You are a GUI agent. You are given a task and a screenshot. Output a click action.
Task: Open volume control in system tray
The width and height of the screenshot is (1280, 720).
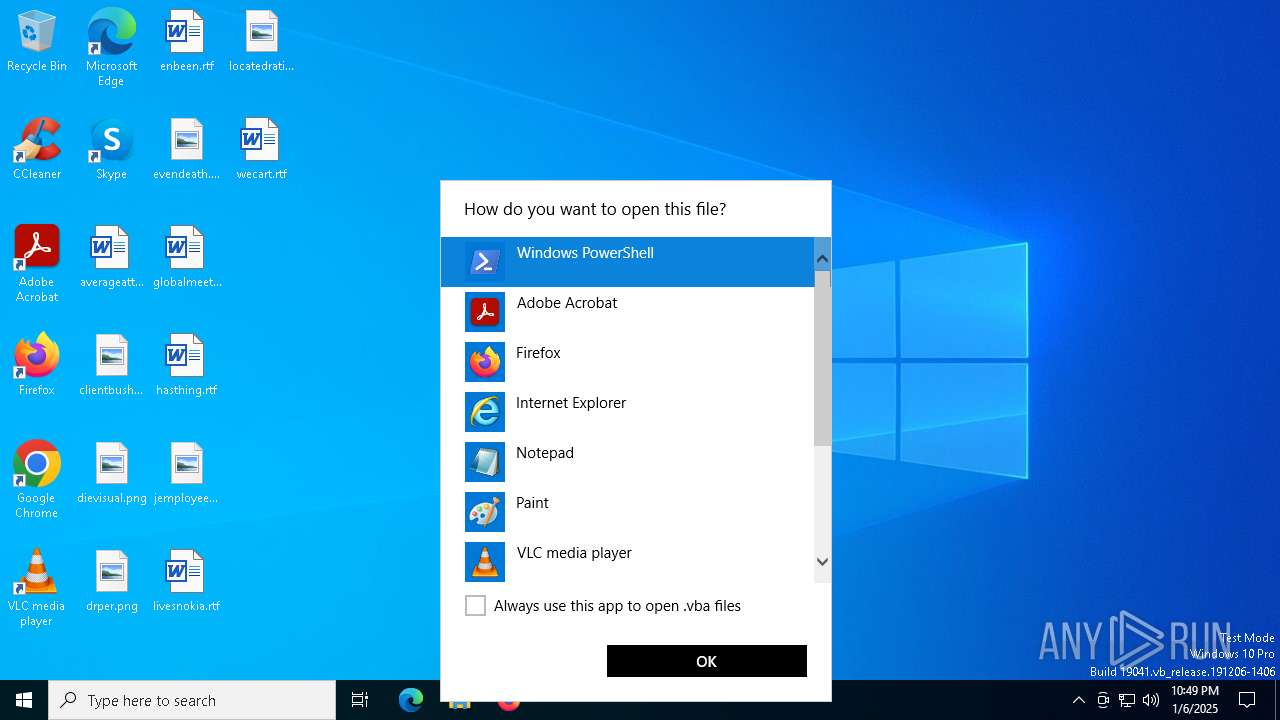1151,700
